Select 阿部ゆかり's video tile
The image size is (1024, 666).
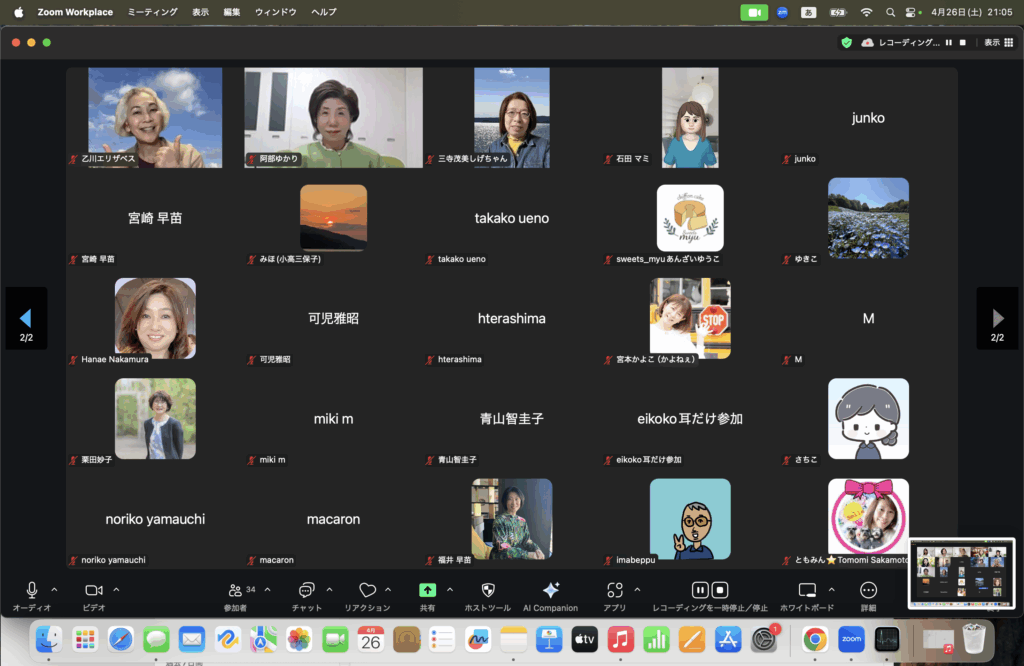[333, 117]
